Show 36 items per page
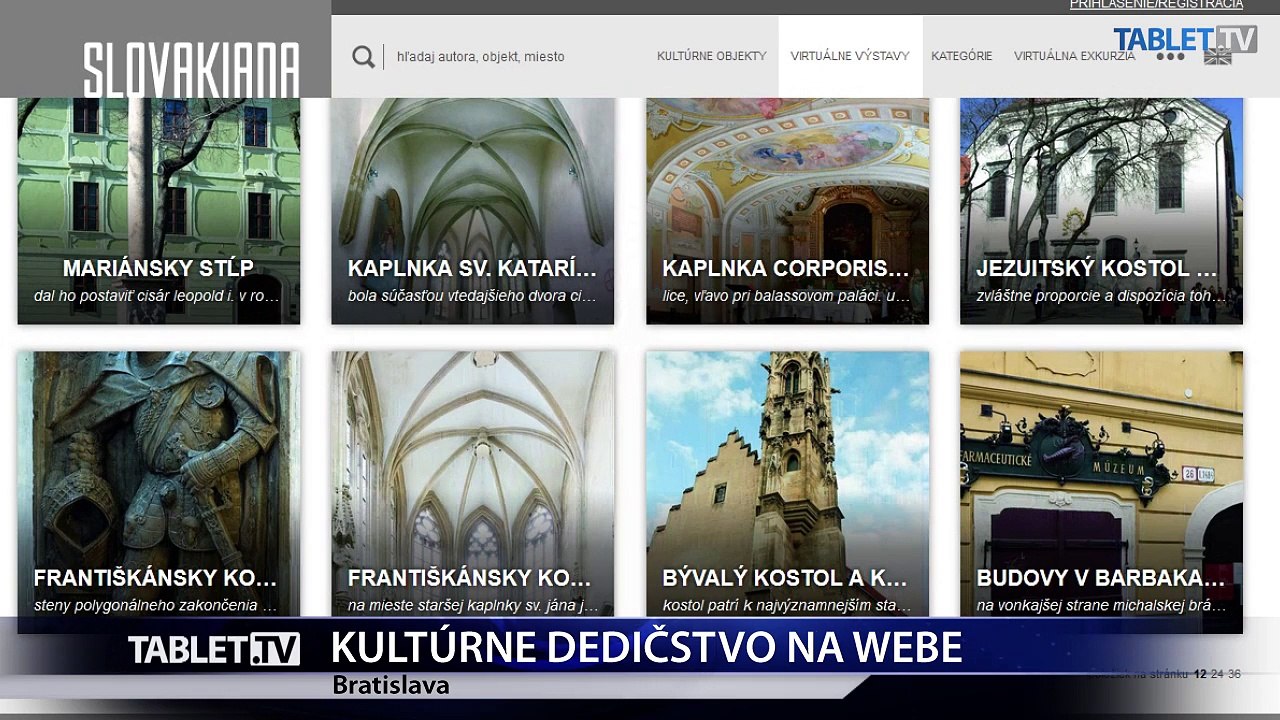1280x720 pixels. pyautogui.click(x=1234, y=674)
